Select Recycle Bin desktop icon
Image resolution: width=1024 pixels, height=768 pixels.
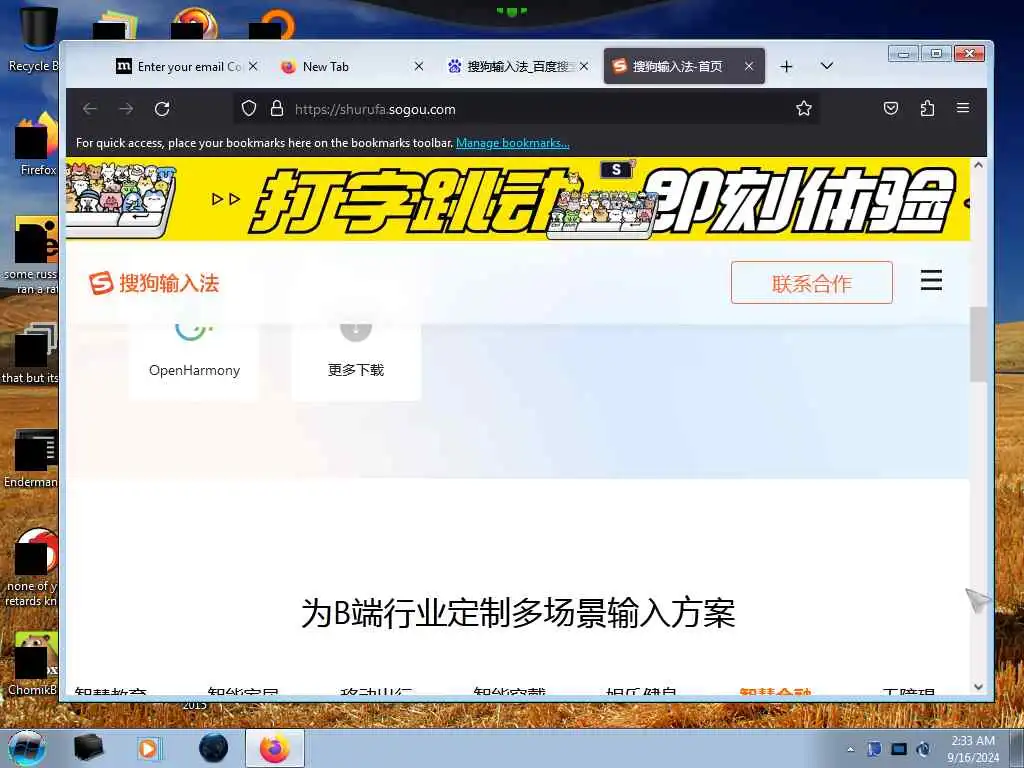coord(33,40)
